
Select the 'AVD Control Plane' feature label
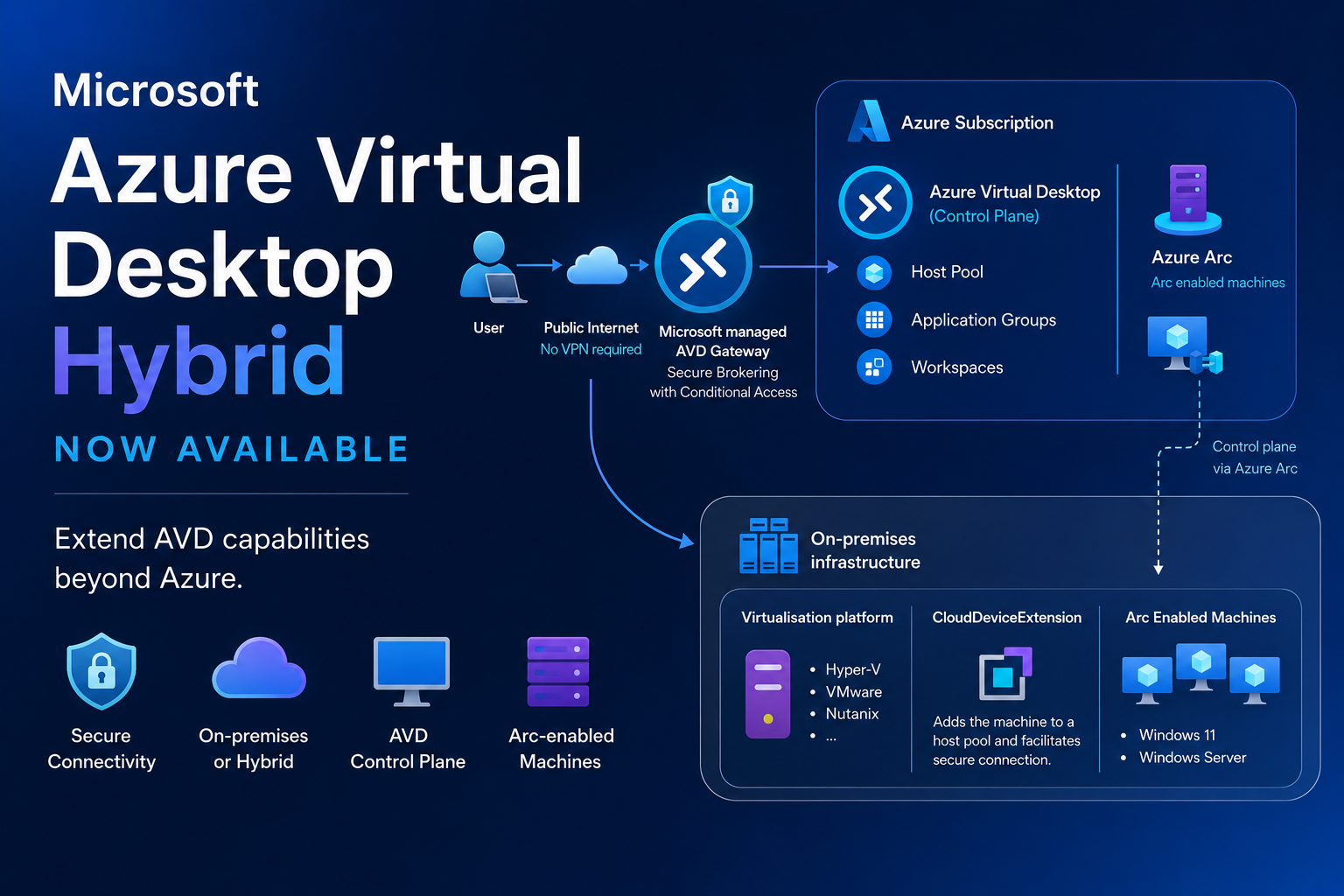click(408, 749)
